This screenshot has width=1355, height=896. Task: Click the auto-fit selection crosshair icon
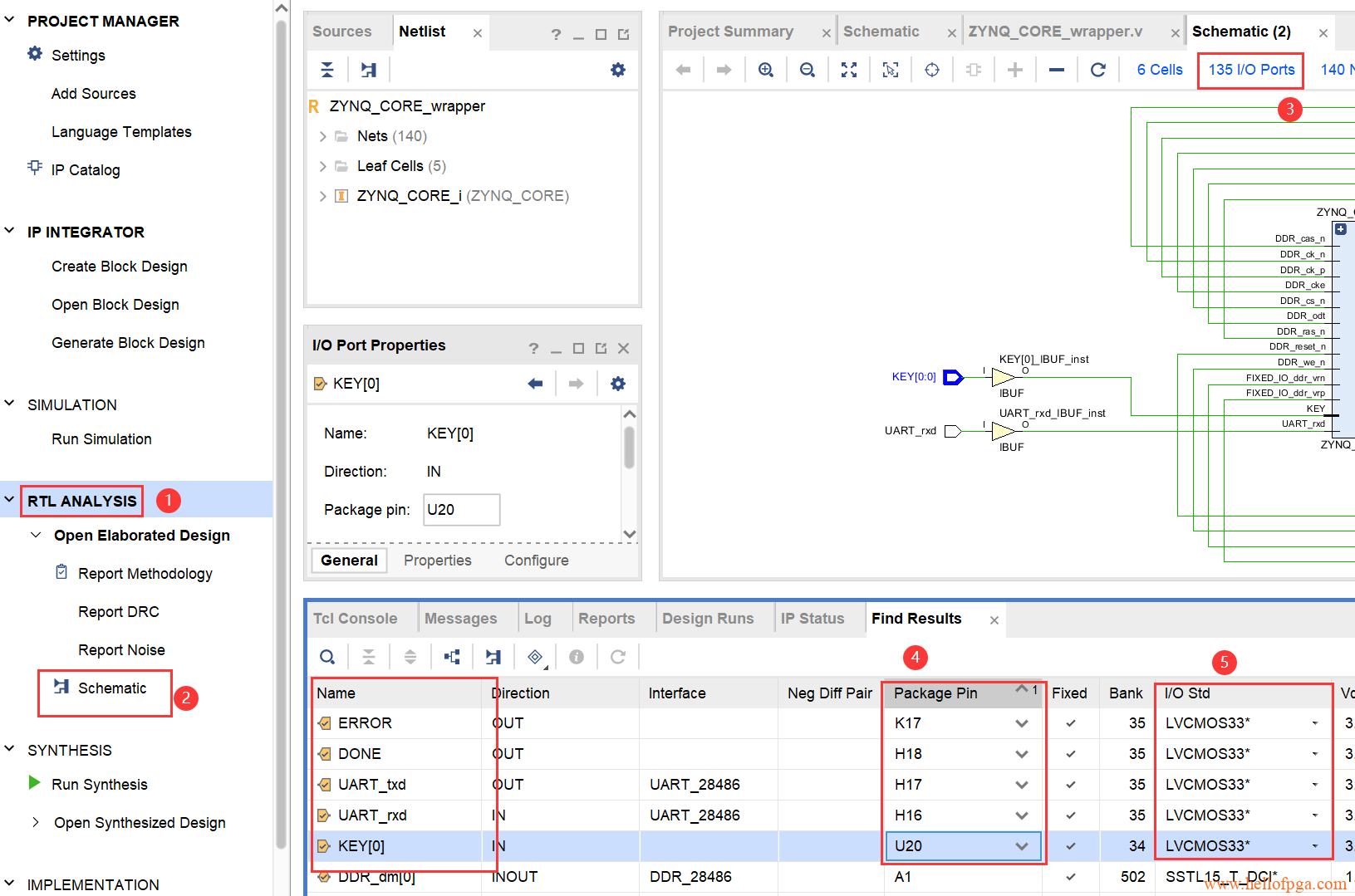tap(931, 70)
